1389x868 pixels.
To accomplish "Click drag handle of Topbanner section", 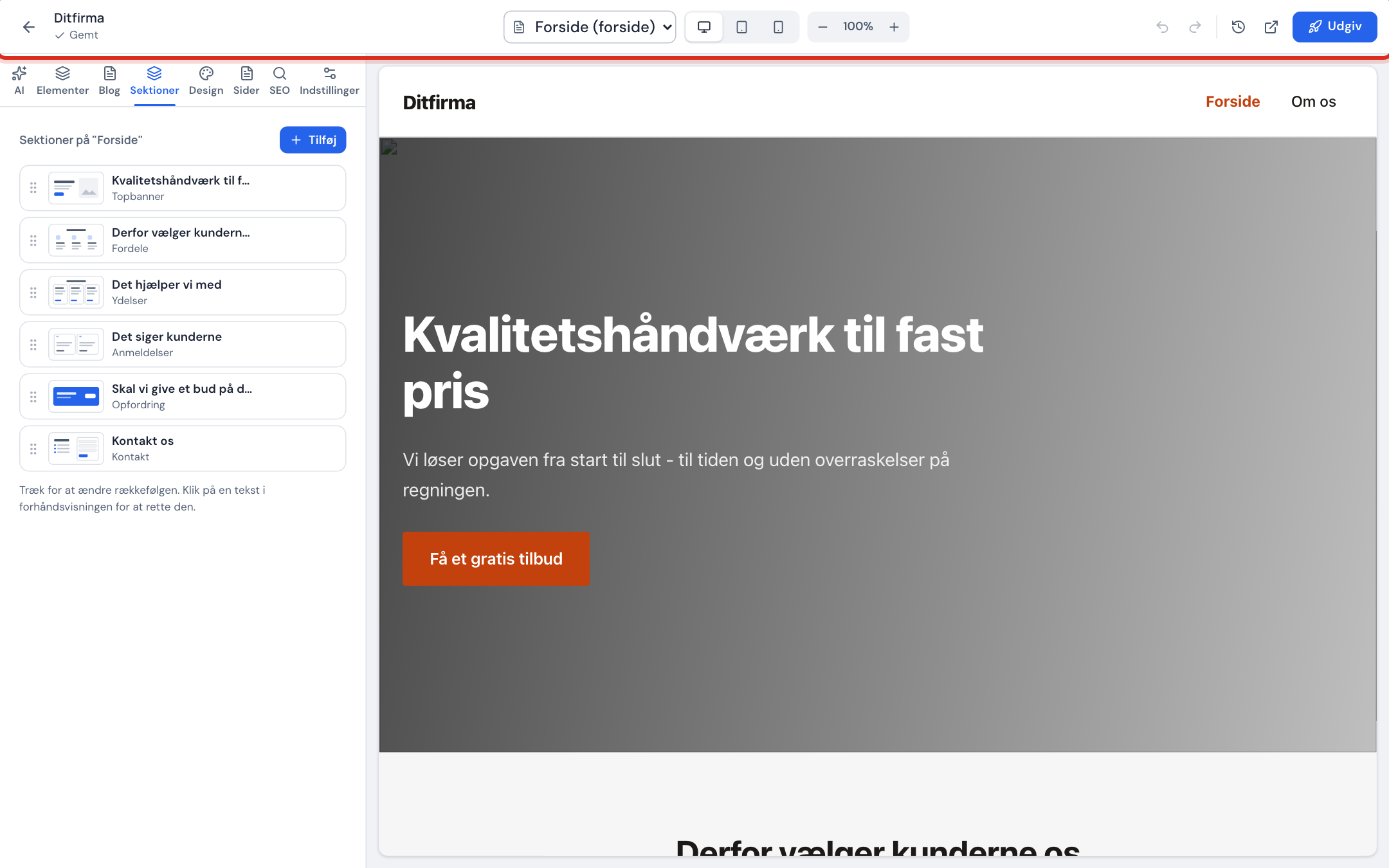I will (x=33, y=188).
